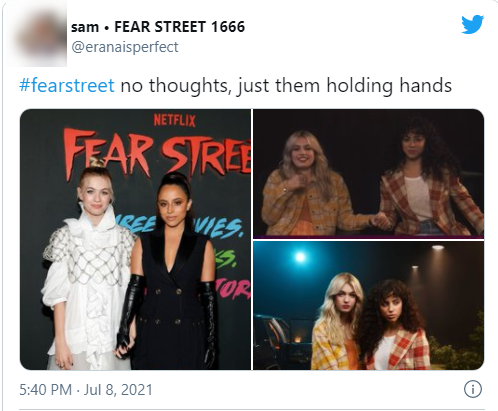Open the @eranaisperfect handle link

tap(125, 47)
